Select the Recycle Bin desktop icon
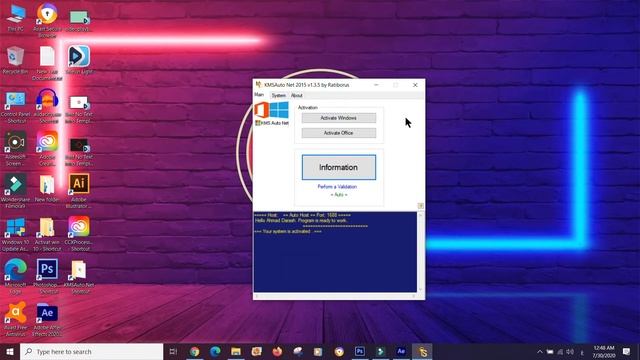The width and height of the screenshot is (640, 360). point(16,60)
